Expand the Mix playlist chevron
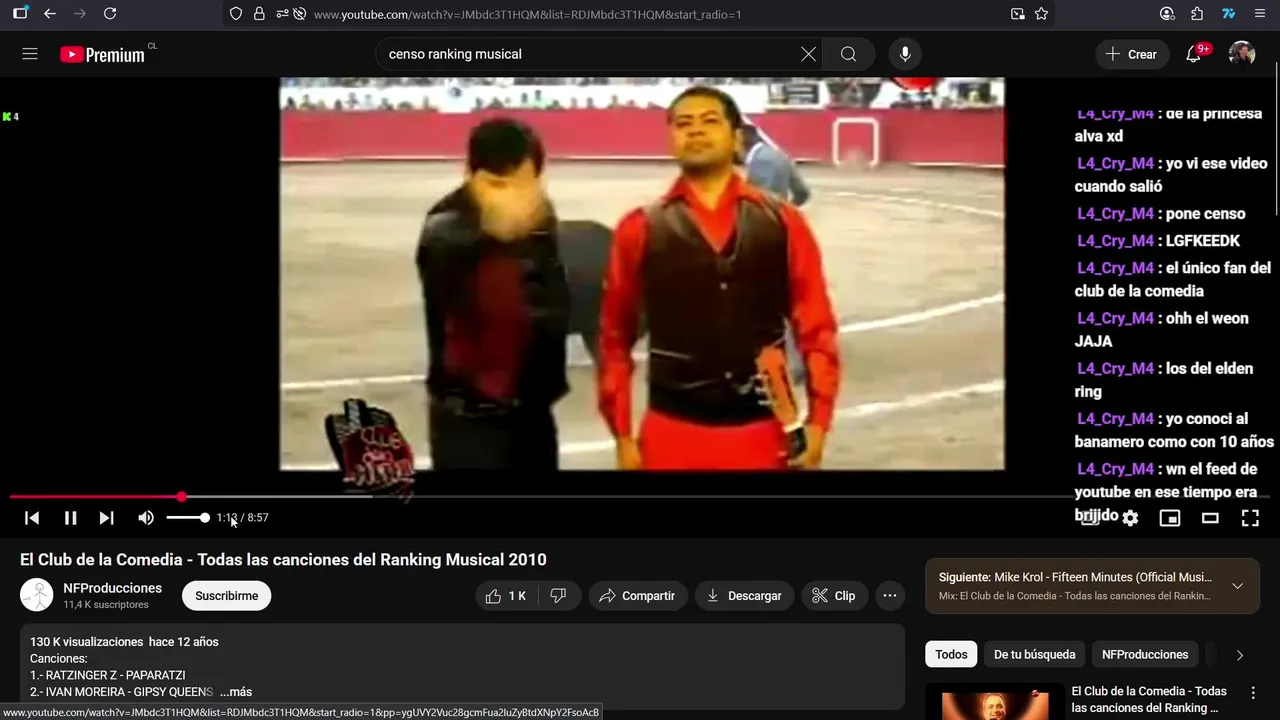This screenshot has height=720, width=1280. click(x=1237, y=586)
